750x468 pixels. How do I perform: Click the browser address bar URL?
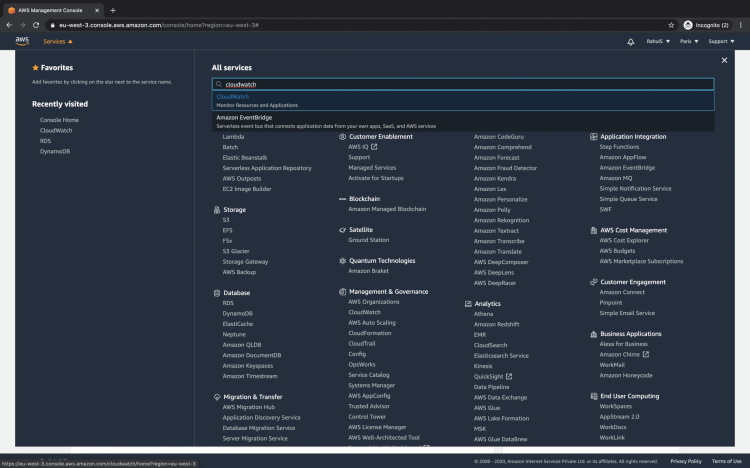159,25
